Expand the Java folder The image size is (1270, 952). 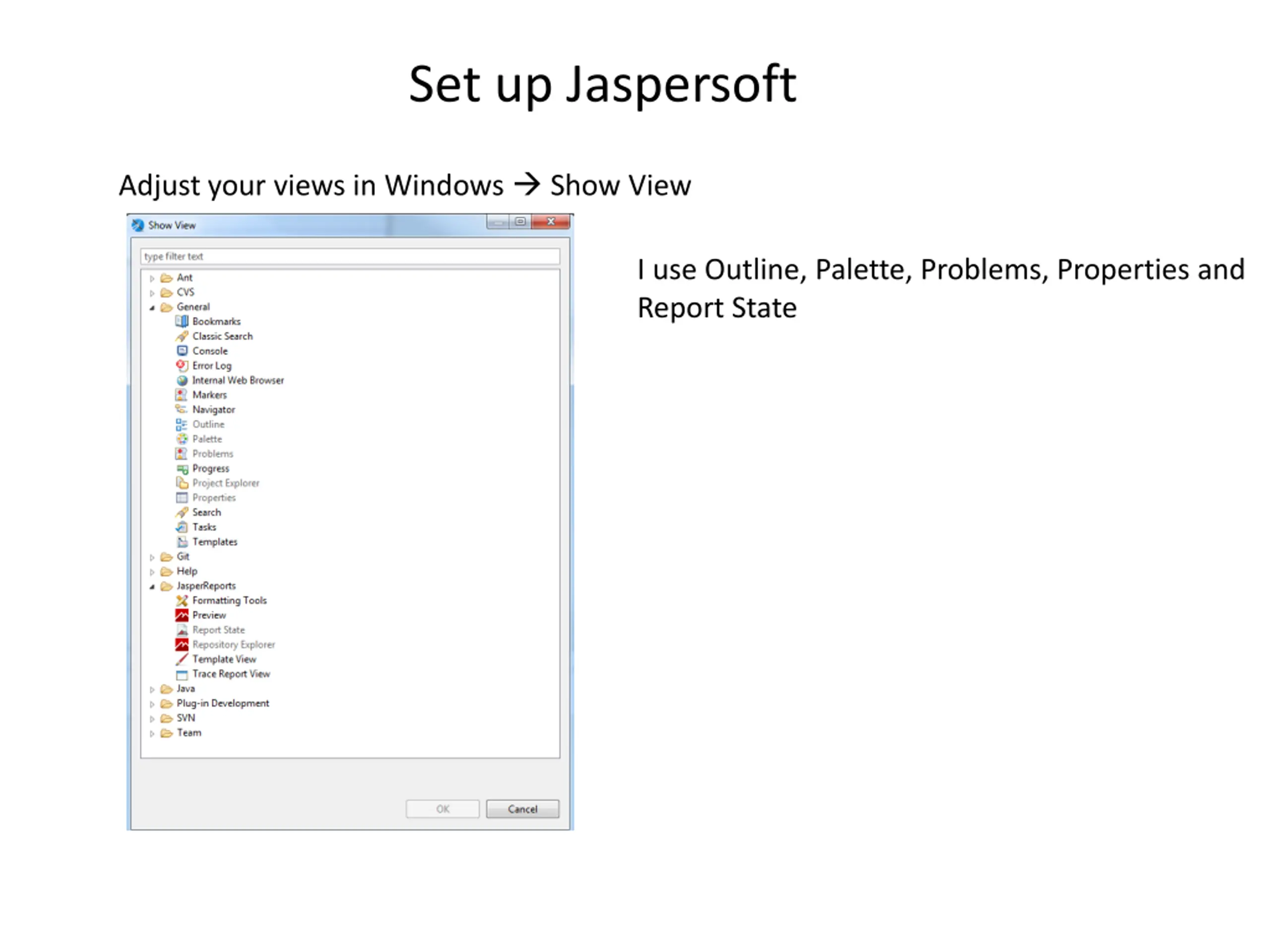pyautogui.click(x=152, y=689)
